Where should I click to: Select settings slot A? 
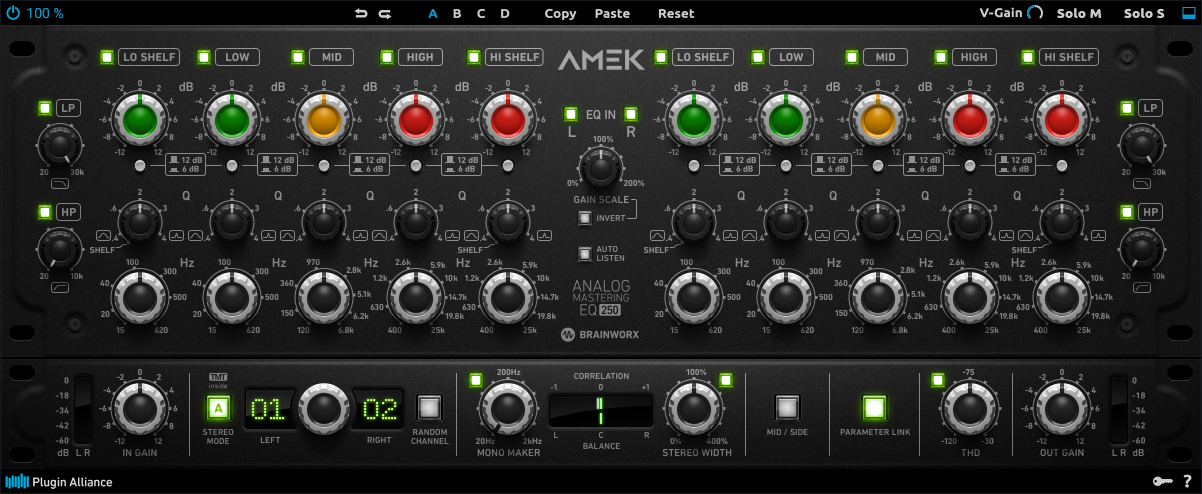pos(433,14)
